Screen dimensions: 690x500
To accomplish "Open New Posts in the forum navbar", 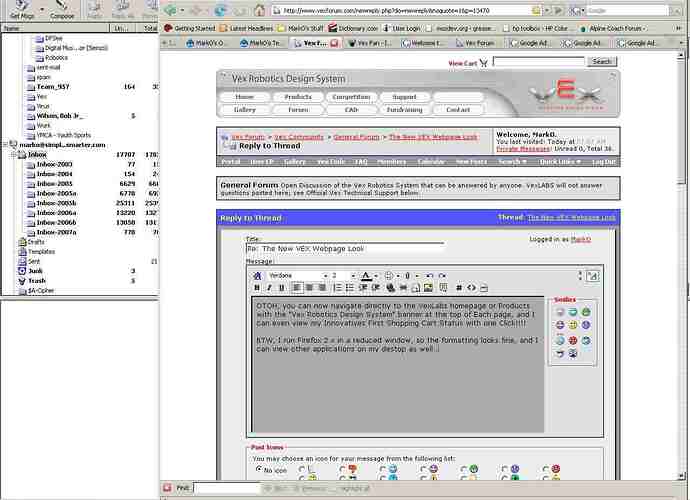I will click(471, 162).
